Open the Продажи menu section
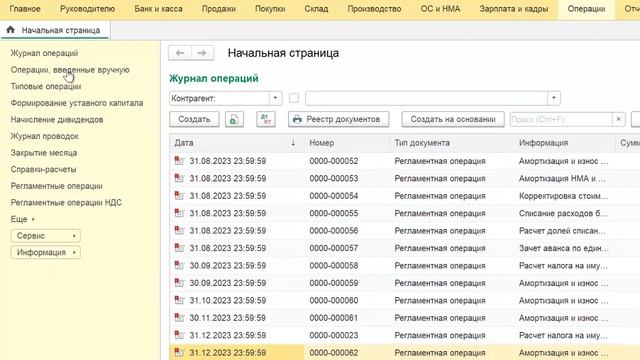 (x=219, y=9)
